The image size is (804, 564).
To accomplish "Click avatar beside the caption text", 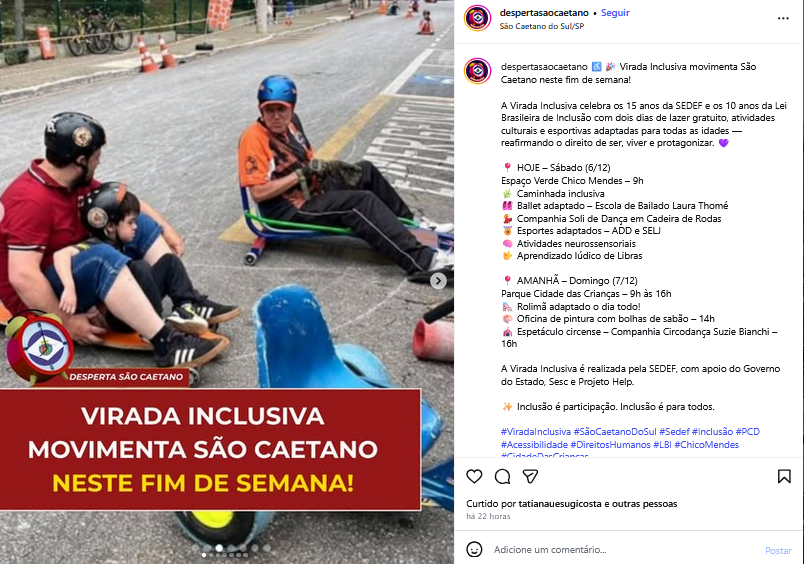I will (477, 71).
